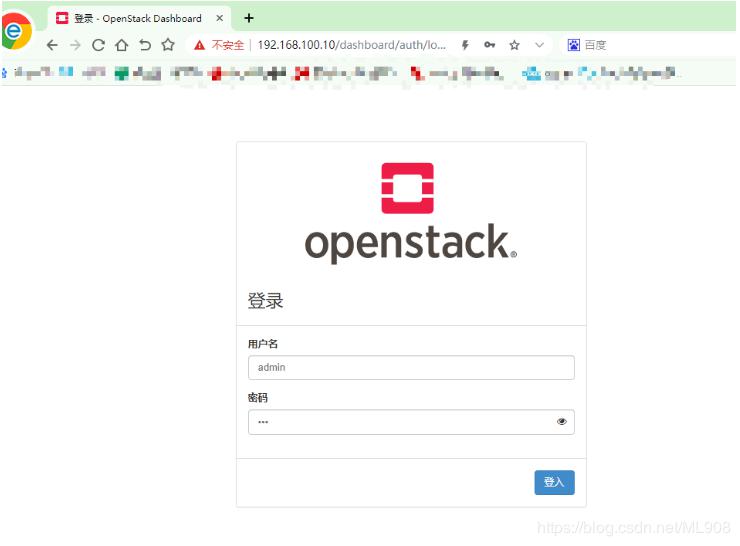This screenshot has width=740, height=546.
Task: Click the undo/restore closed page icon
Action: click(x=145, y=45)
